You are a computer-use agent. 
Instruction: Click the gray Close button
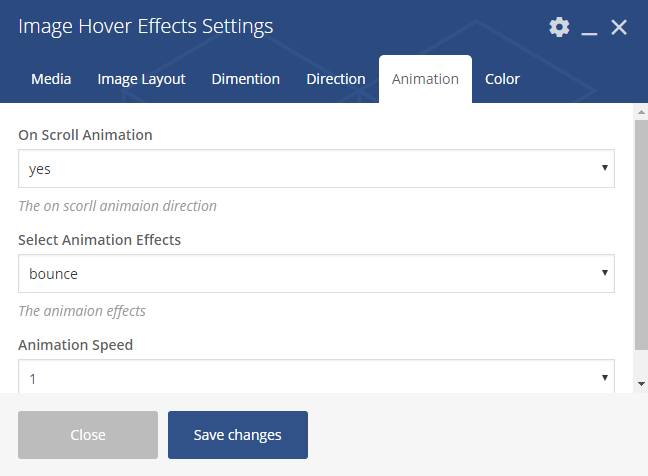click(x=88, y=435)
